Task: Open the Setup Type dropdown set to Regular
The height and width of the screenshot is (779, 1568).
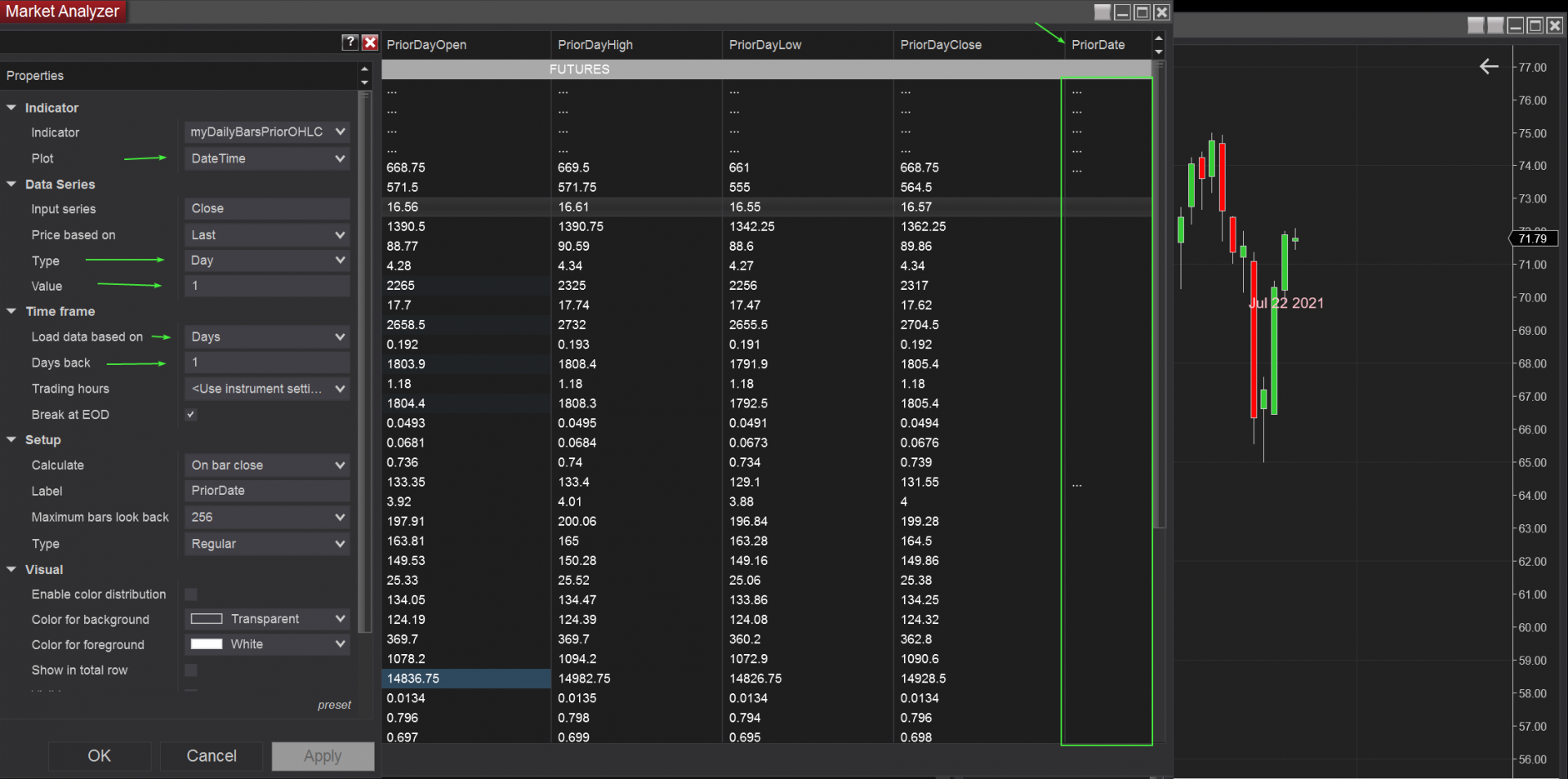Action: [x=267, y=544]
